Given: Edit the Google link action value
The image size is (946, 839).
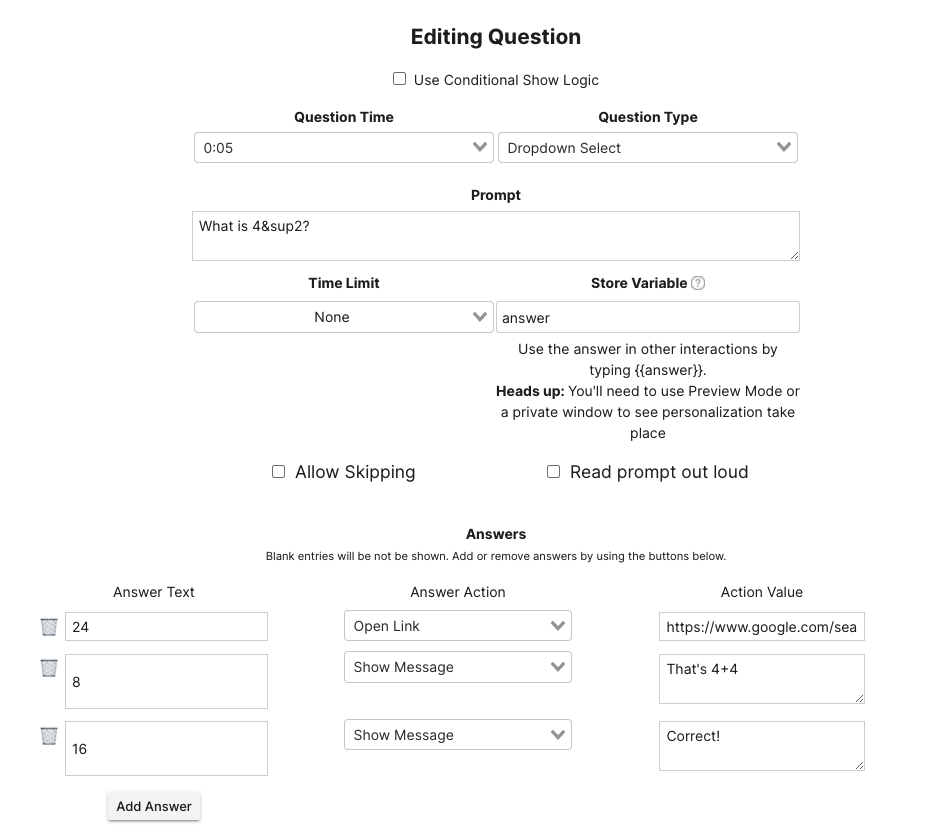Looking at the screenshot, I should point(761,627).
